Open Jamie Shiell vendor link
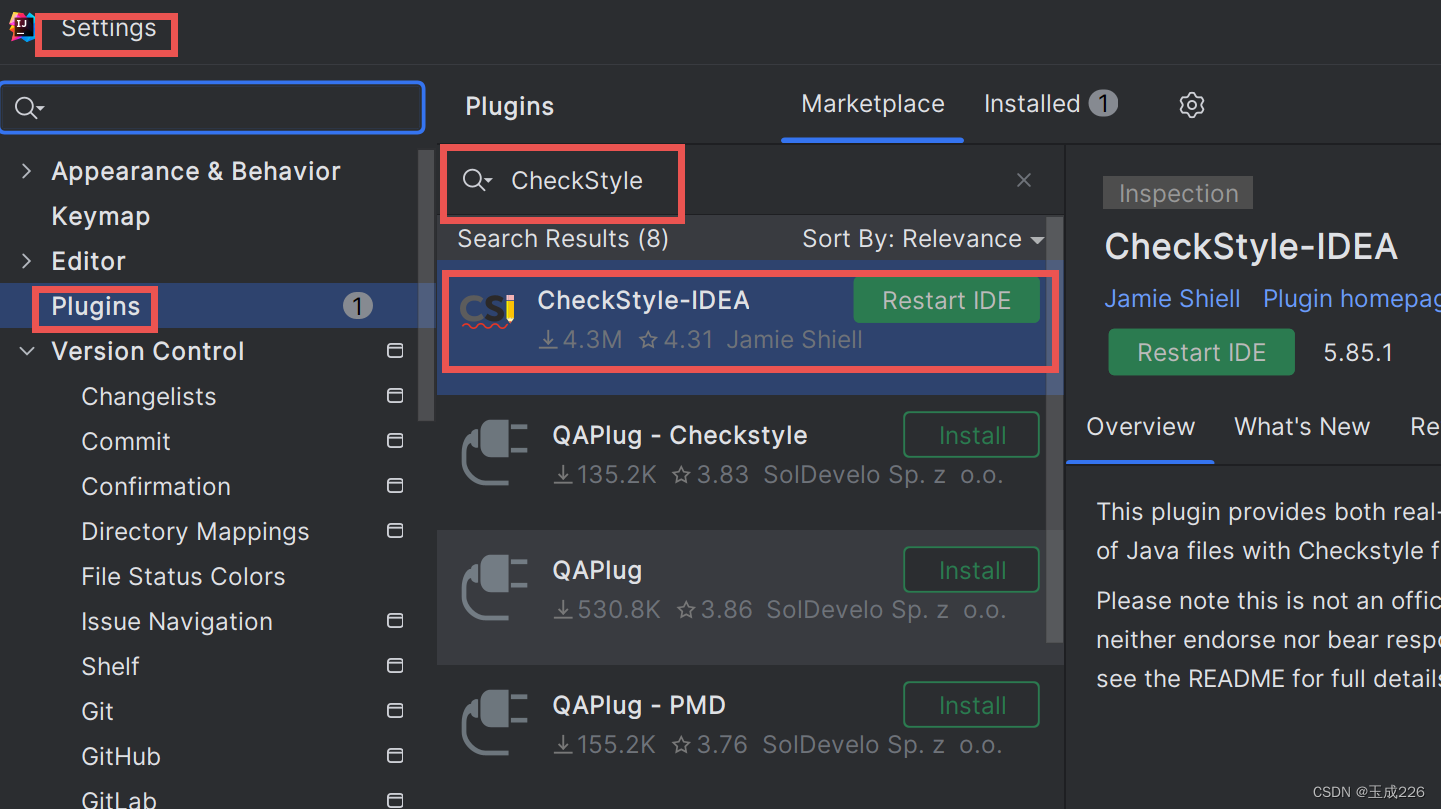The image size is (1441, 809). click(1172, 299)
